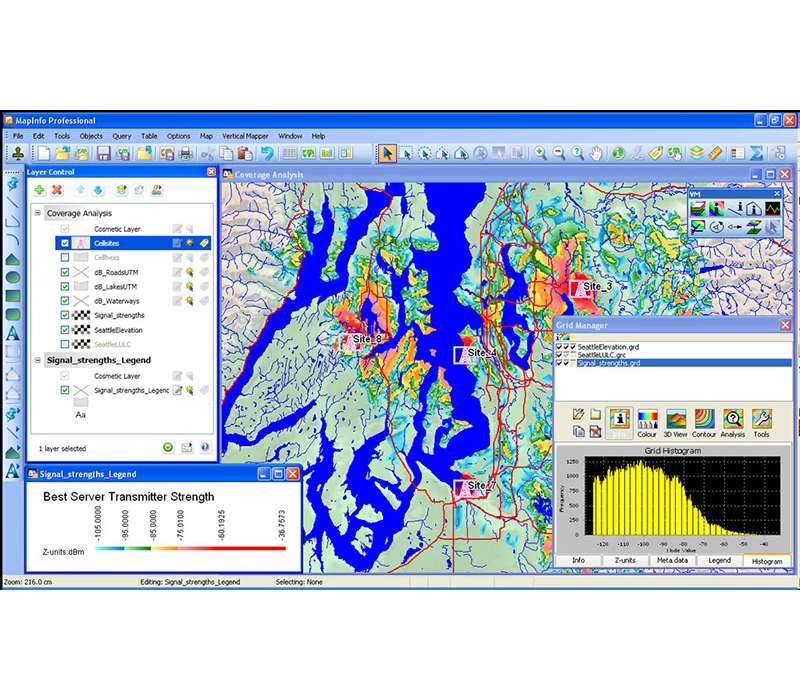This screenshot has width=800, height=692.
Task: Select the dB_Waterways layer name
Action: [x=117, y=301]
